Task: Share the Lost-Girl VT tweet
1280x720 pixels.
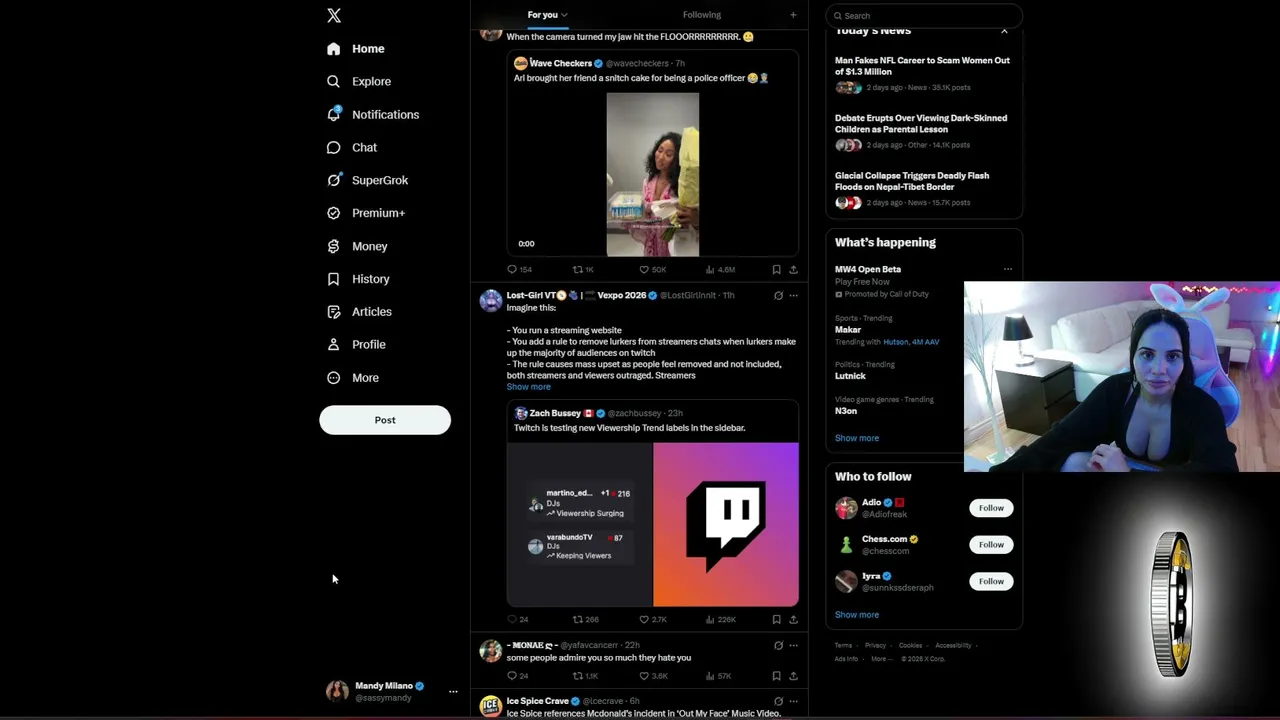Action: click(x=793, y=620)
